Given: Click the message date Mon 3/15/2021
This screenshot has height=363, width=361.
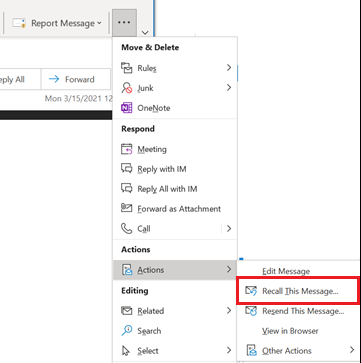Looking at the screenshot, I should 78,99.
